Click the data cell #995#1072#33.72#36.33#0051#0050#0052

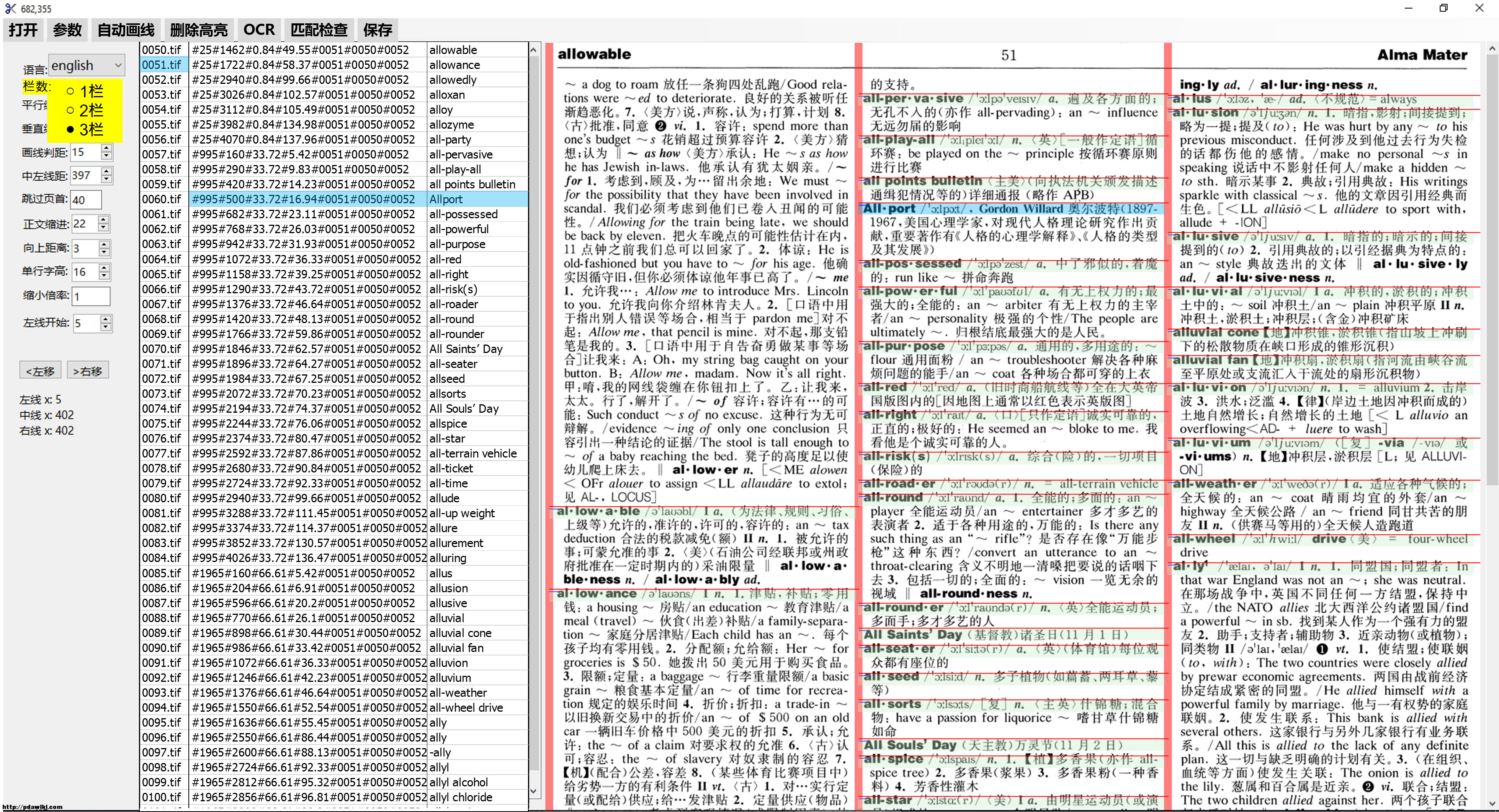click(x=307, y=259)
